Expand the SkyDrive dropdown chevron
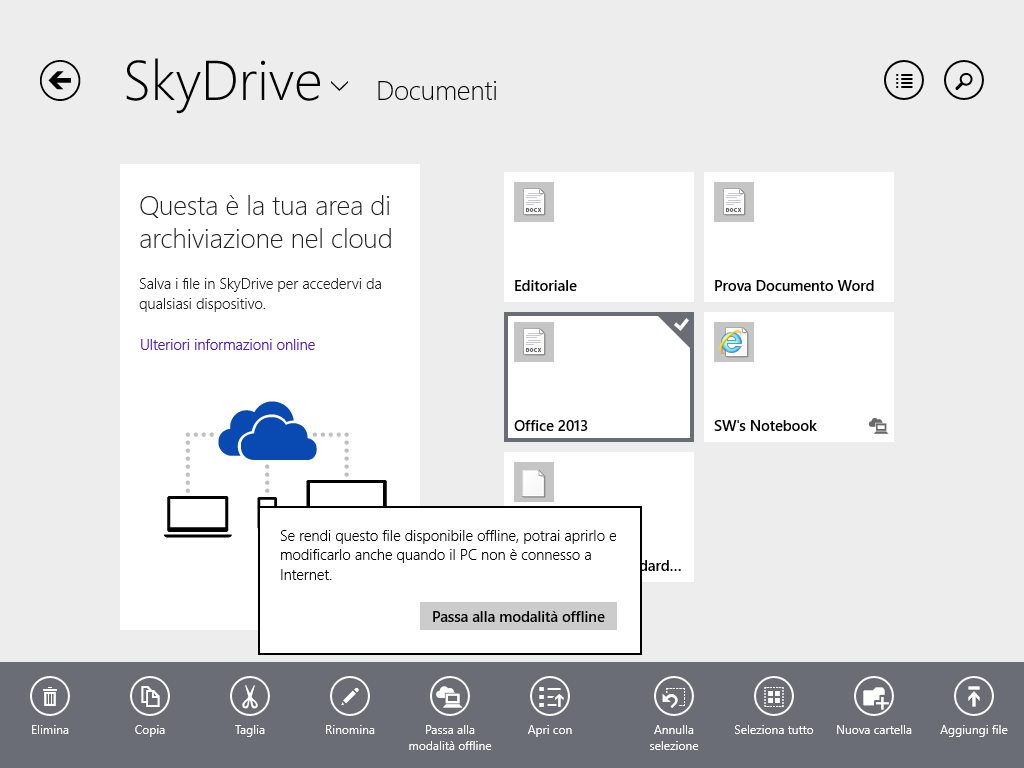This screenshot has width=1024, height=768. pos(339,86)
